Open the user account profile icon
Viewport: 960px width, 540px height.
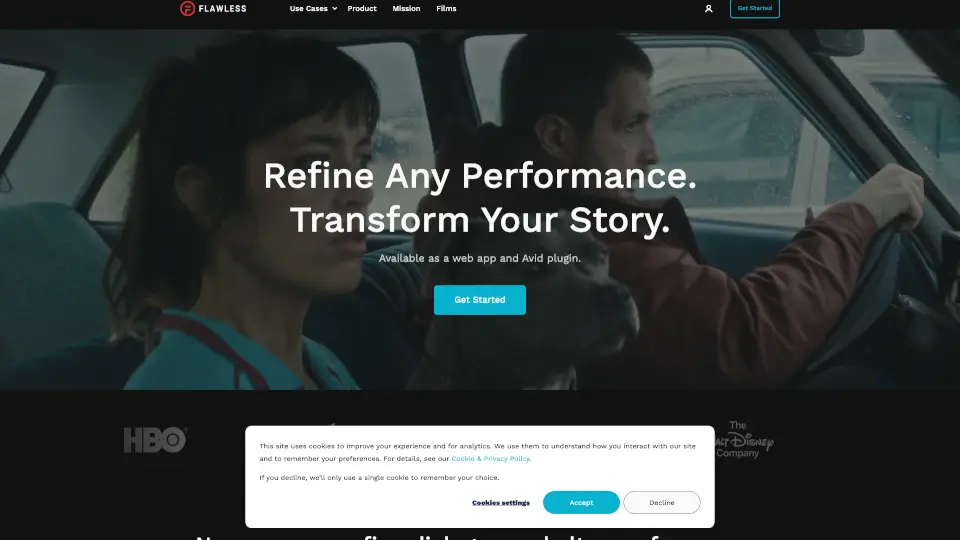coord(708,9)
